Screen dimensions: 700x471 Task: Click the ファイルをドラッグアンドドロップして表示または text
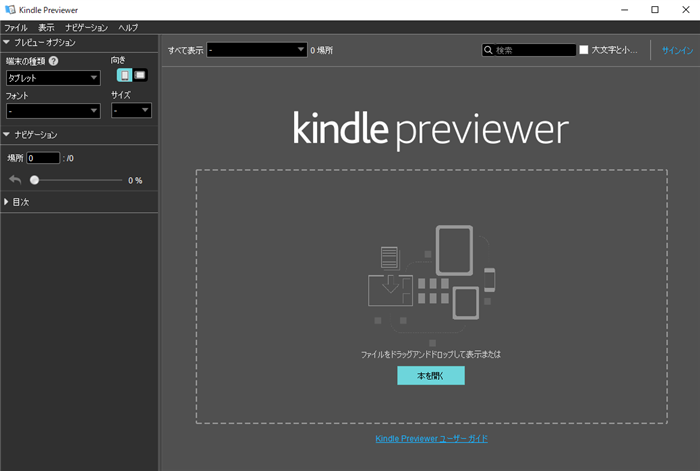coord(431,354)
